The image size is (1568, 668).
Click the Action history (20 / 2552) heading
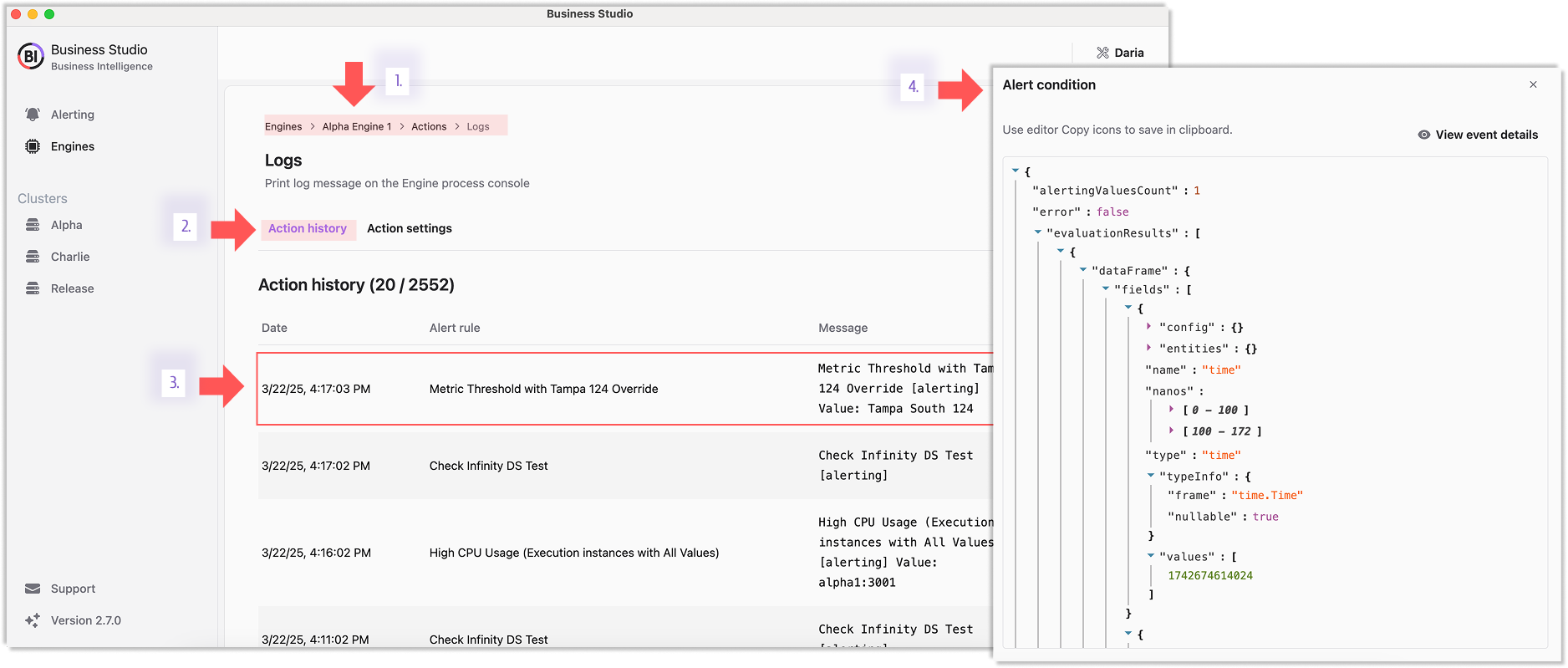[x=356, y=285]
